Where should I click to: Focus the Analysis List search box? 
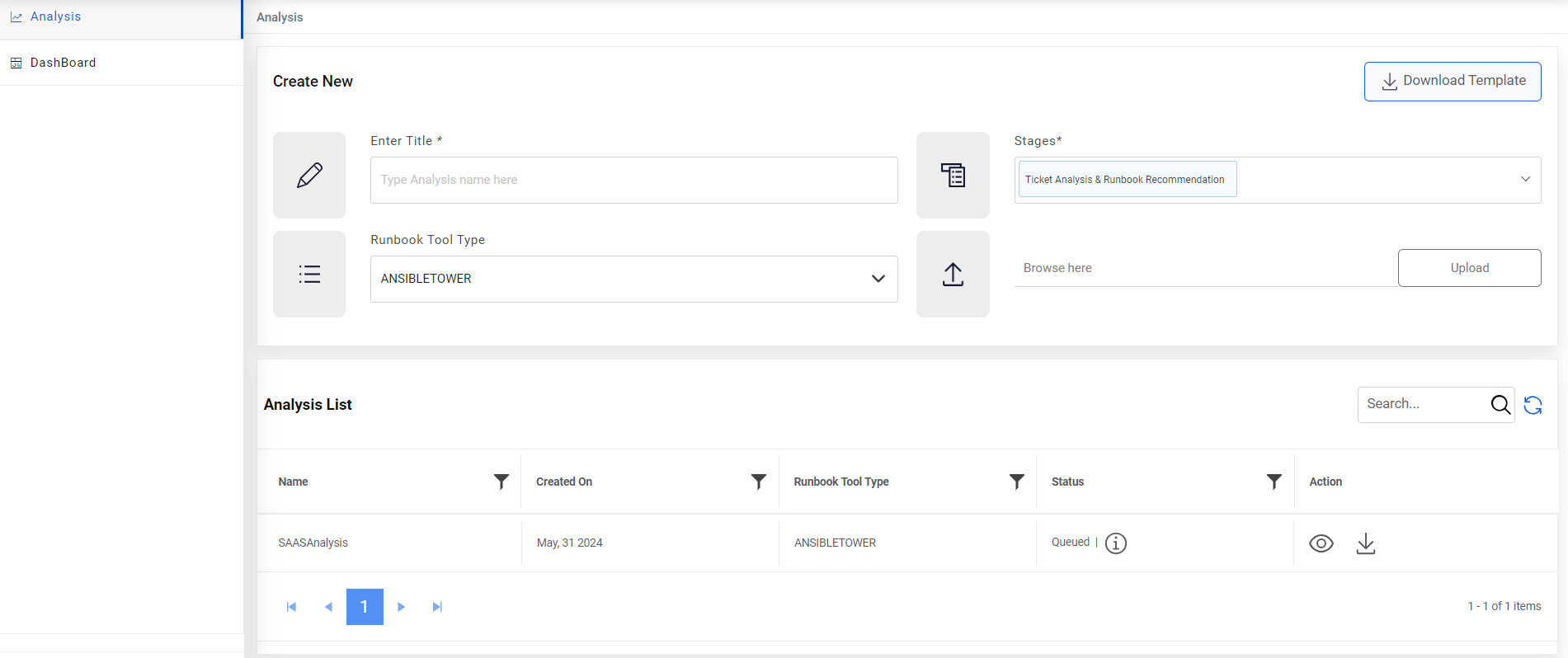(1423, 404)
